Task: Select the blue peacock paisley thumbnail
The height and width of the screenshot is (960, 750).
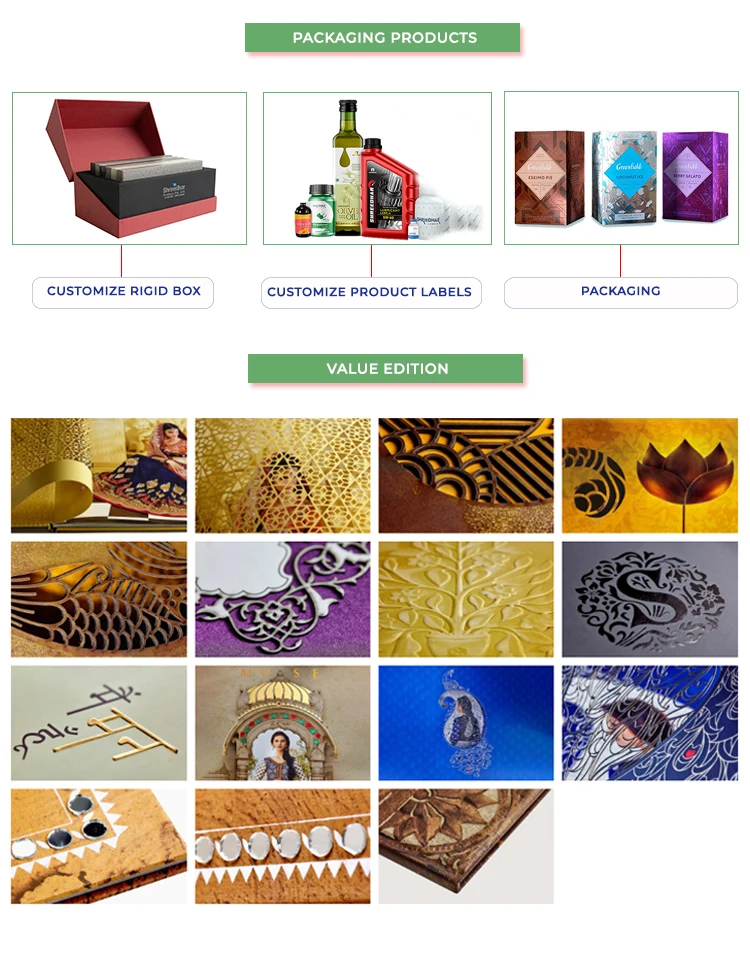Action: [466, 723]
